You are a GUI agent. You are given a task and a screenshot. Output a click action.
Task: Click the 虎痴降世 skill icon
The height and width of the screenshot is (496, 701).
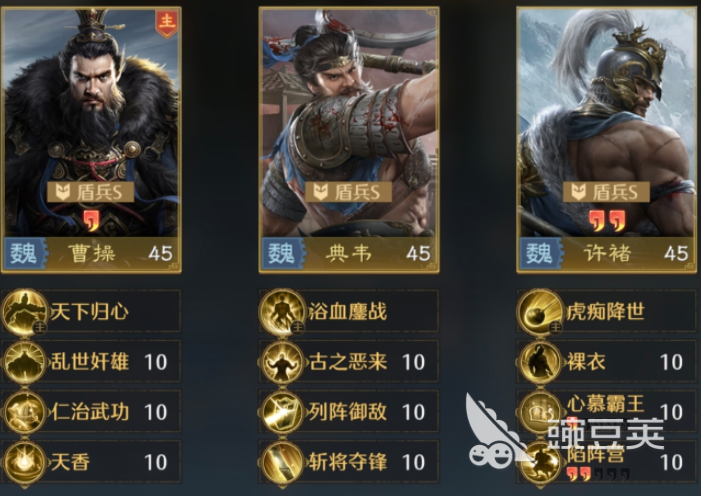click(x=540, y=311)
